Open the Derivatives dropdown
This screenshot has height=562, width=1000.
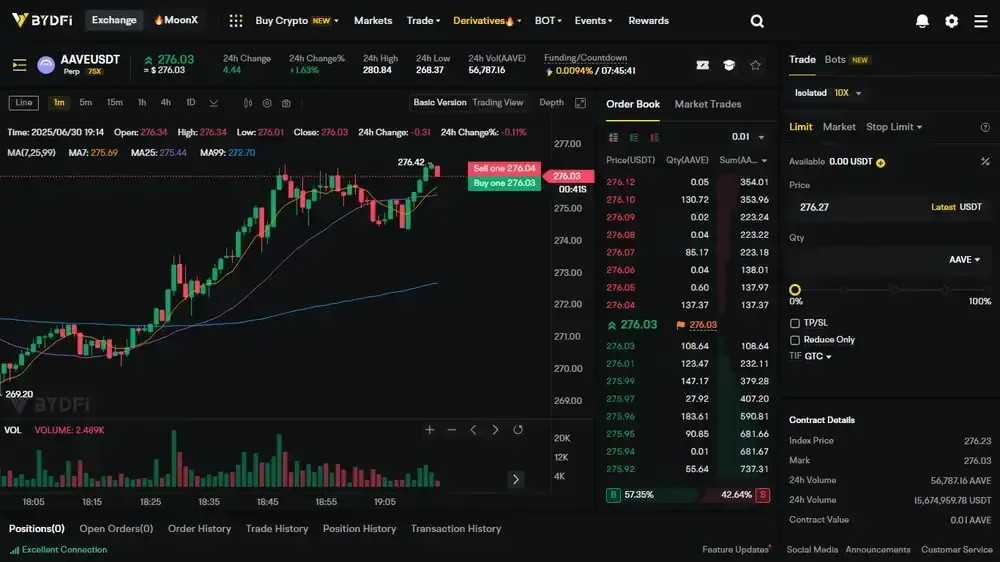point(487,21)
